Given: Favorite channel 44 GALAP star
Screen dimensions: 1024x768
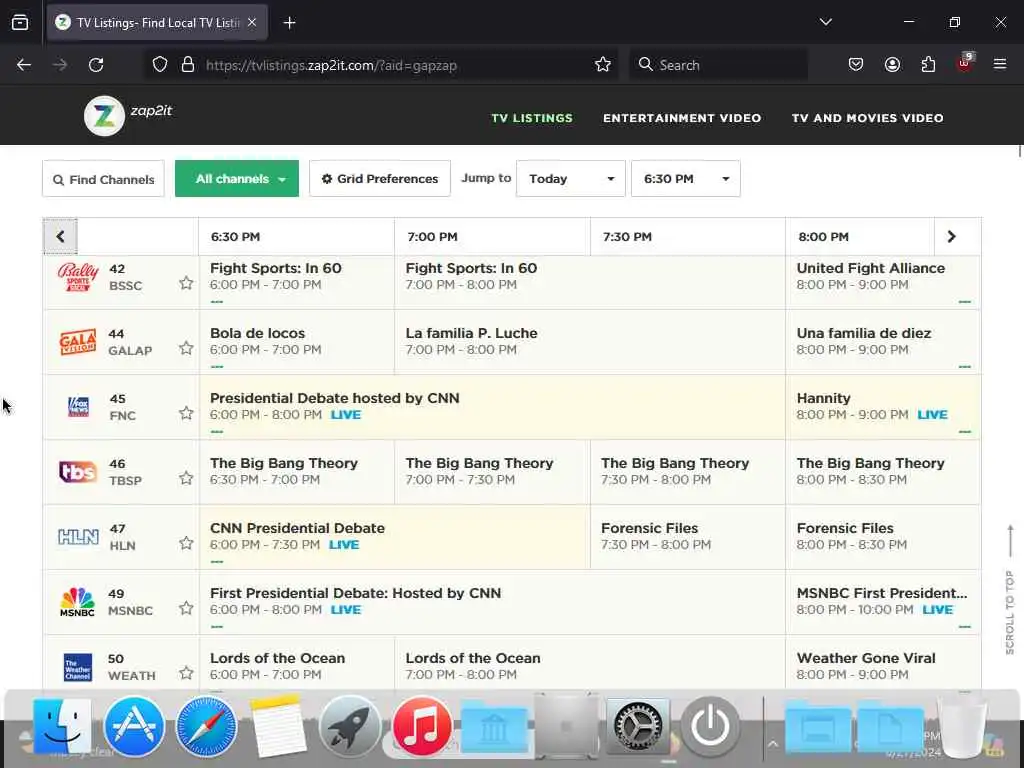Looking at the screenshot, I should (186, 348).
